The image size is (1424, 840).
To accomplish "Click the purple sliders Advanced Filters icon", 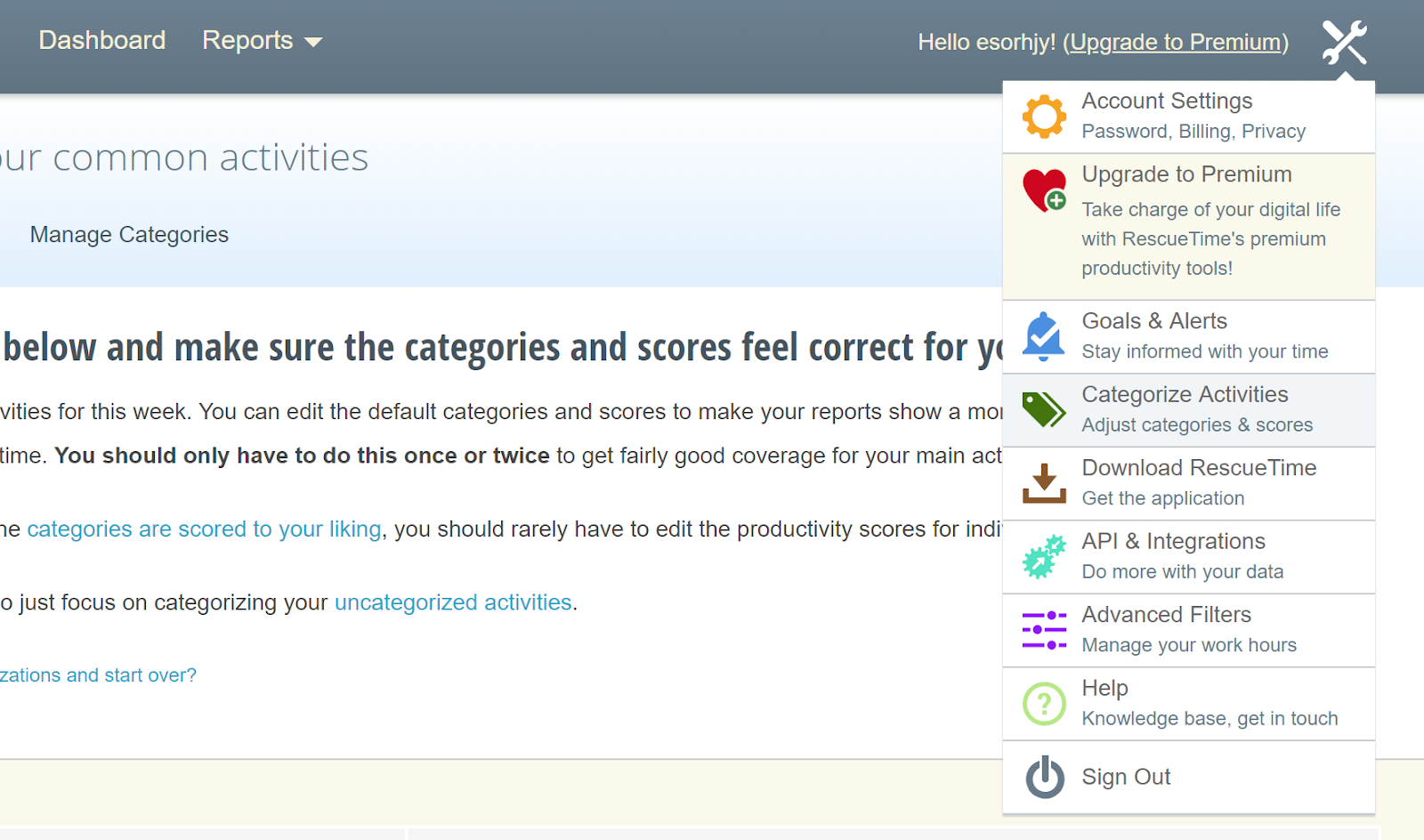I will point(1044,630).
